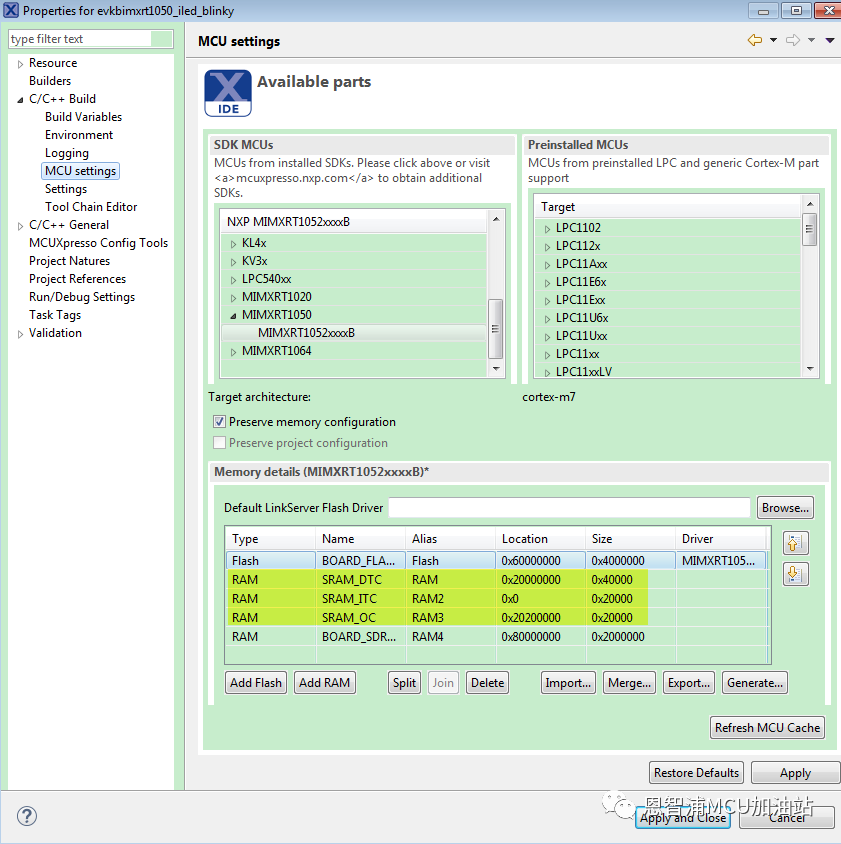Image resolution: width=841 pixels, height=844 pixels.
Task: Open the view menu dropdown triangle
Action: click(x=830, y=40)
